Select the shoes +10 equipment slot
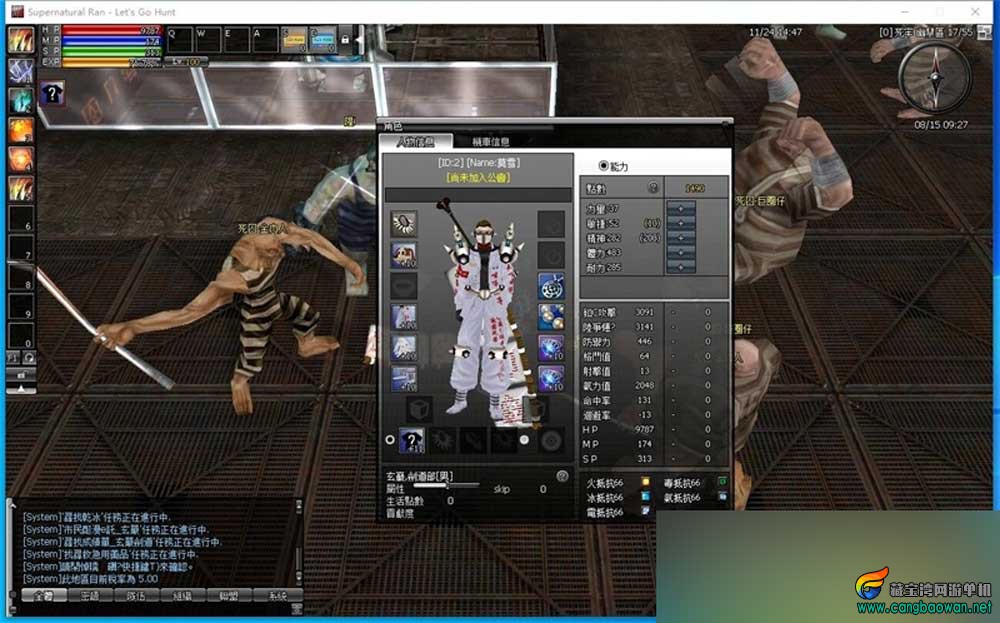Image resolution: width=1000 pixels, height=623 pixels. 404,378
